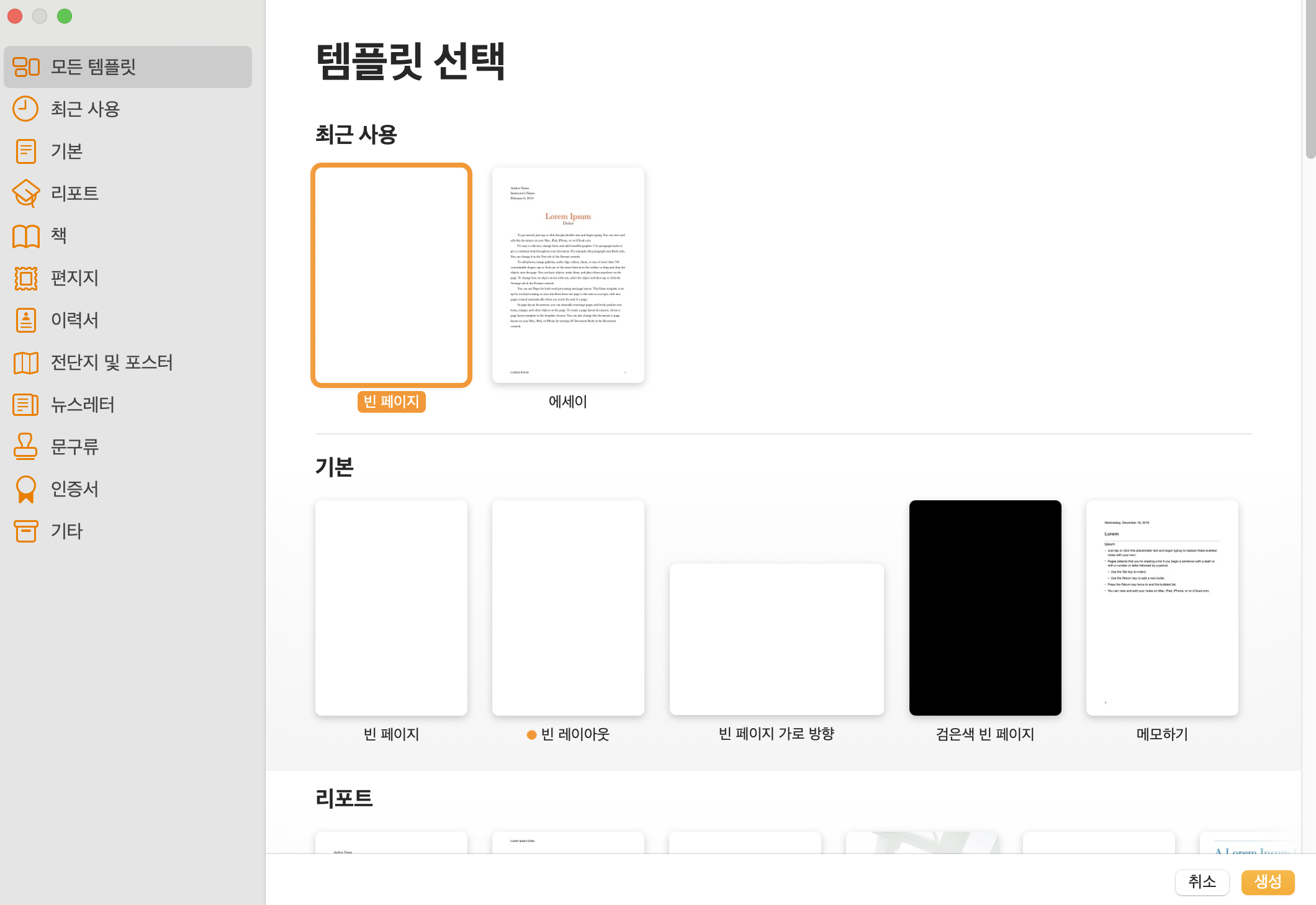1316x905 pixels.
Task: Click the folded map icon for 전단지 및 포스터
Action: tap(26, 362)
